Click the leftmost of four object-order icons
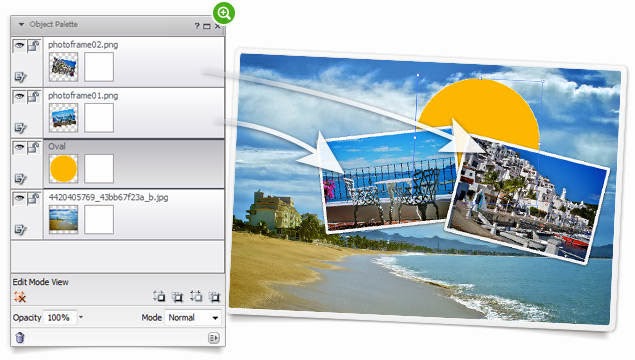Viewport: 635px width, 360px height. pyautogui.click(x=159, y=296)
